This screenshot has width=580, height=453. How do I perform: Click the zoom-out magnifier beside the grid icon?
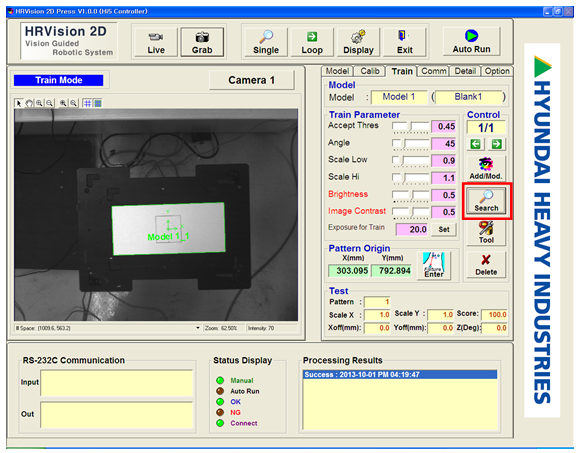pyautogui.click(x=74, y=104)
